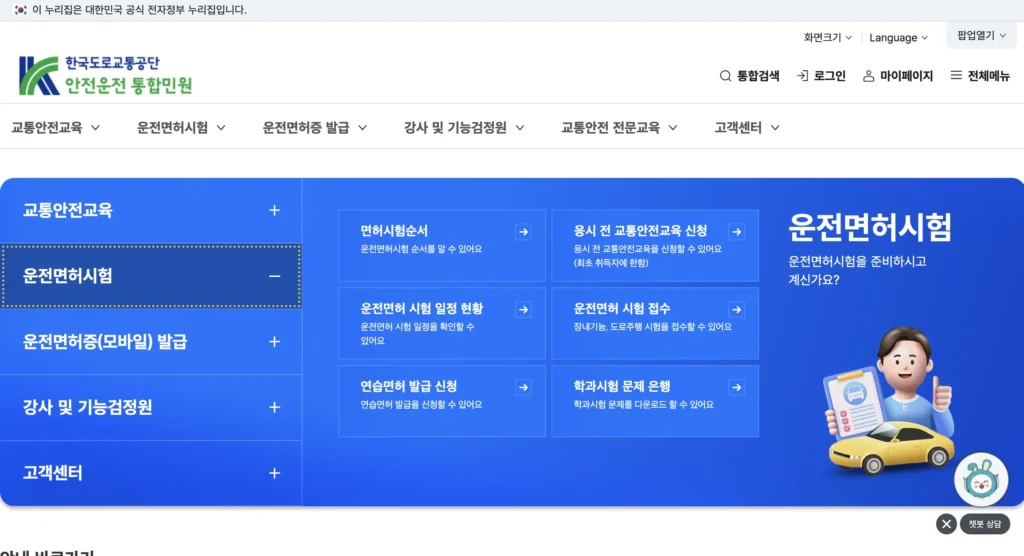This screenshot has height=556, width=1024.
Task: Open the 운전면허 시험 일정 현황 card title
Action: coord(422,308)
